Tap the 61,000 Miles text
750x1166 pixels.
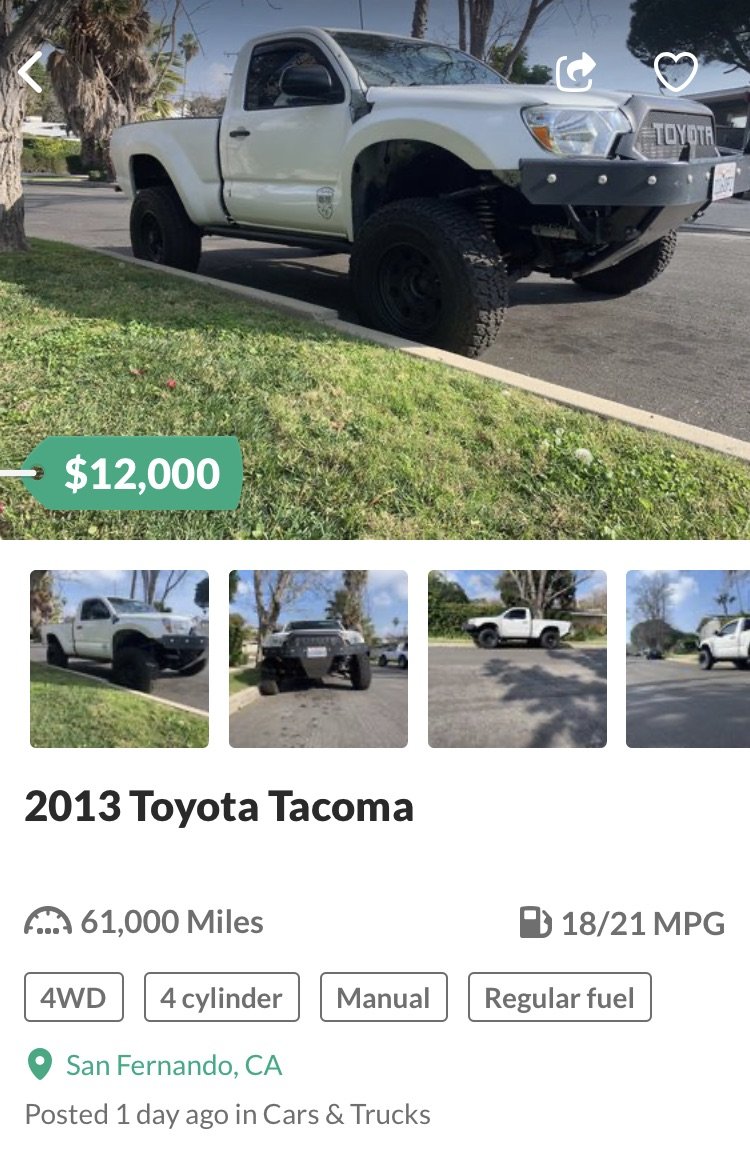pos(172,922)
